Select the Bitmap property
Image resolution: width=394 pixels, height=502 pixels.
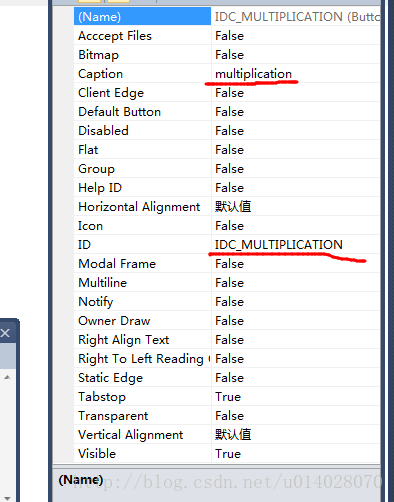coord(142,55)
